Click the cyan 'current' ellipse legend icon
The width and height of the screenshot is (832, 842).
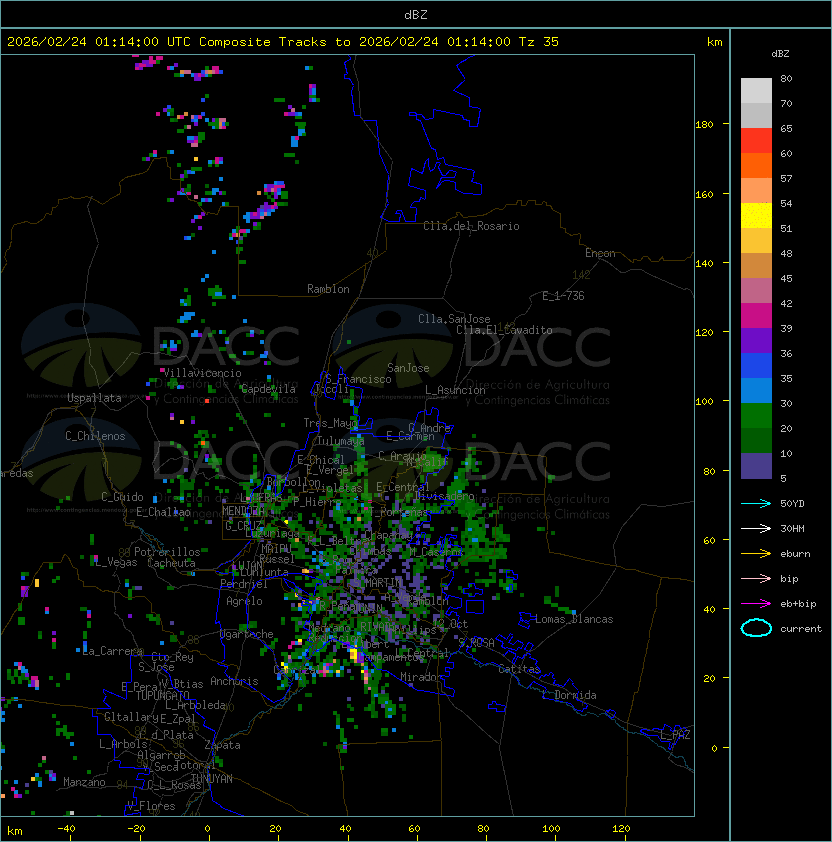tap(756, 628)
